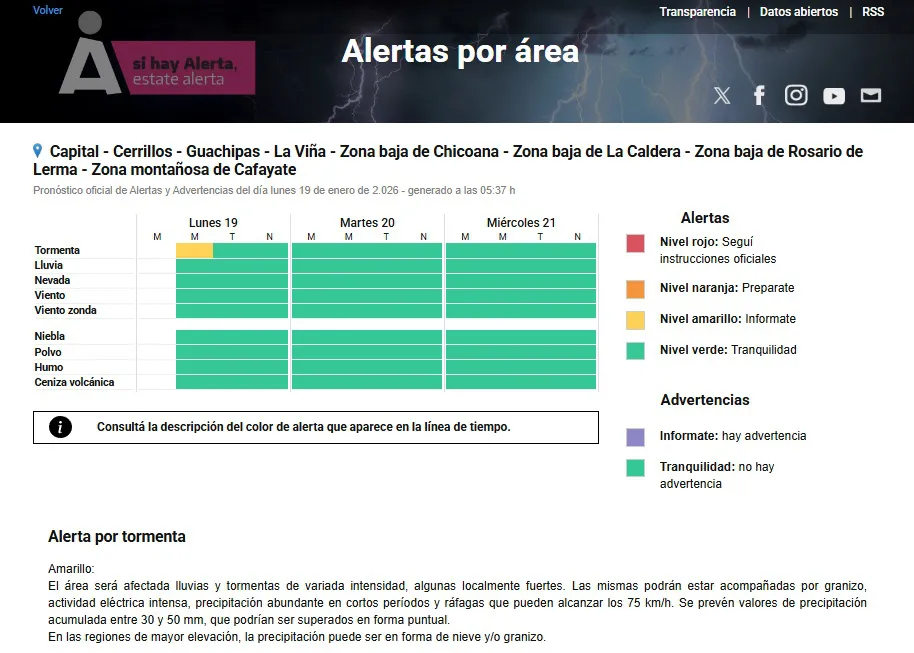The image size is (914, 653).
Task: Expand the Martes 20 column header
Action: click(367, 222)
